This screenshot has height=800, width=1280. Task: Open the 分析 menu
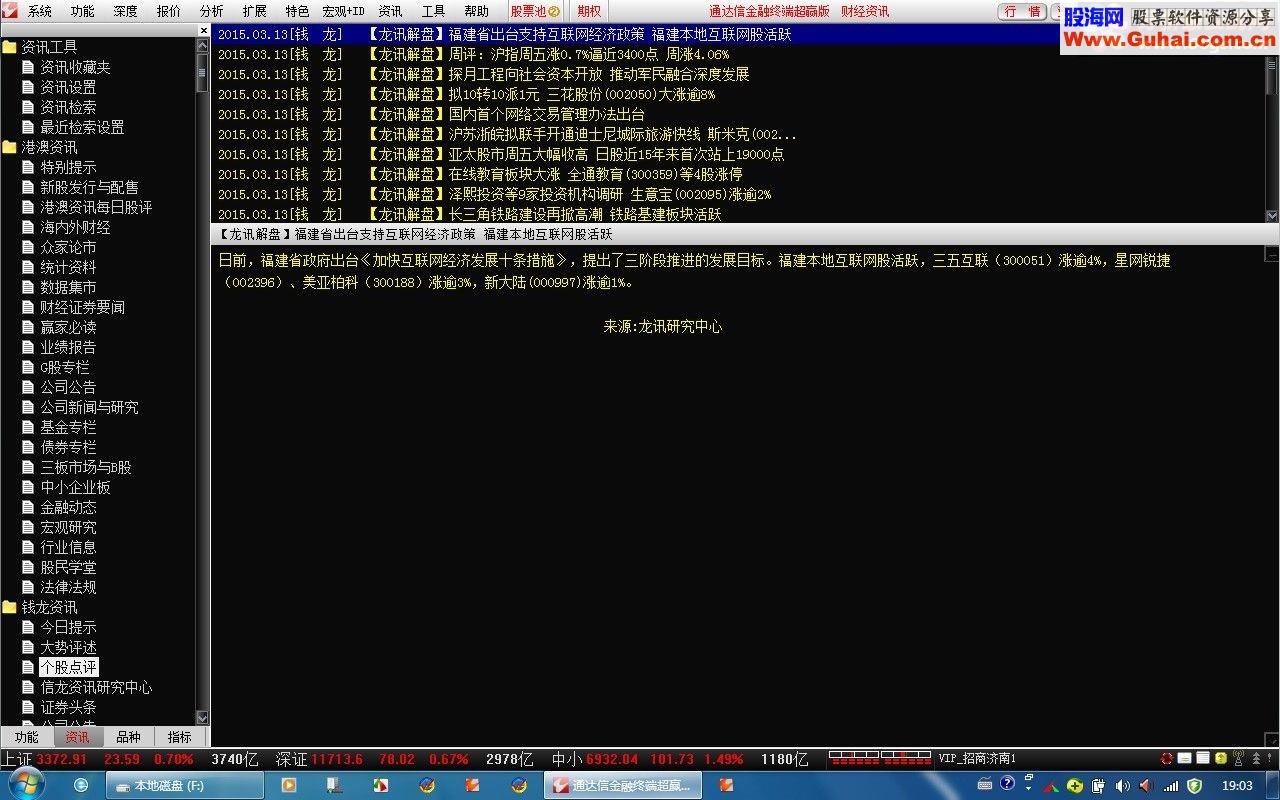[x=212, y=11]
